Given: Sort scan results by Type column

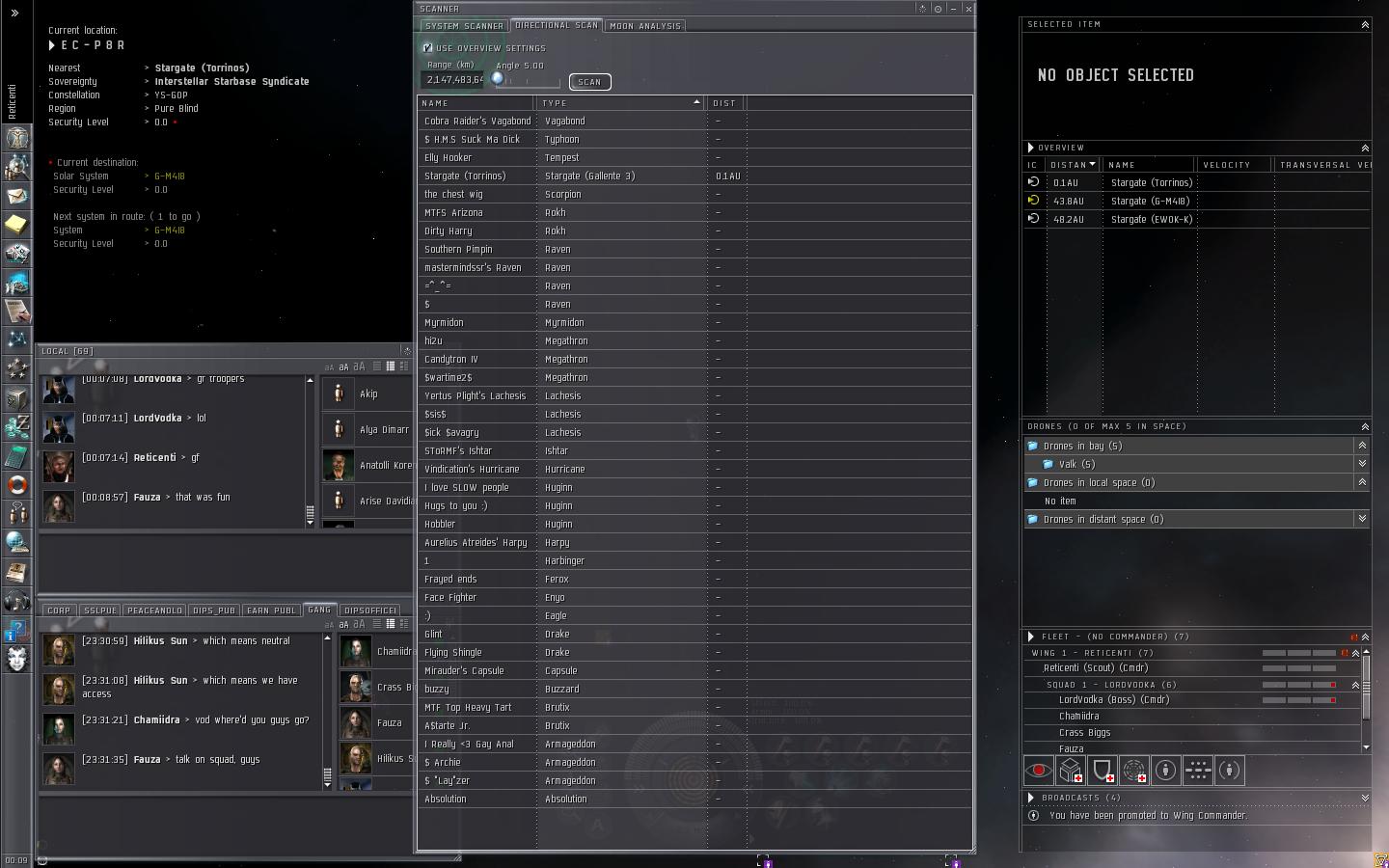Looking at the screenshot, I should point(620,103).
